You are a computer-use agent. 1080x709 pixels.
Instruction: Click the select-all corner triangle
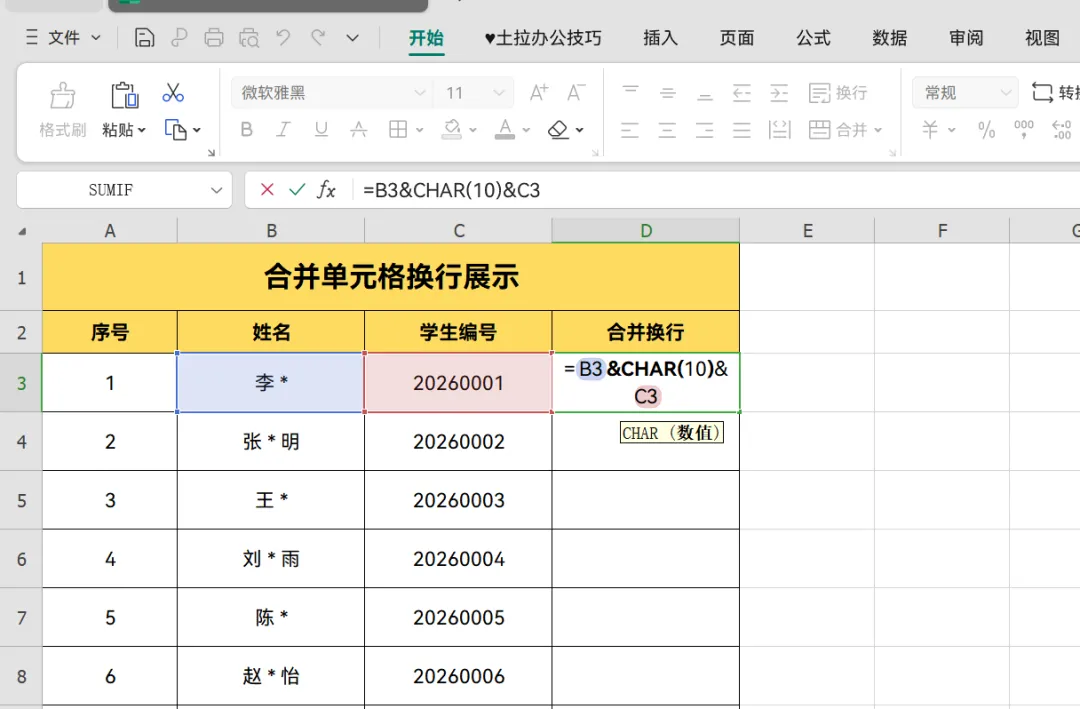tap(22, 232)
